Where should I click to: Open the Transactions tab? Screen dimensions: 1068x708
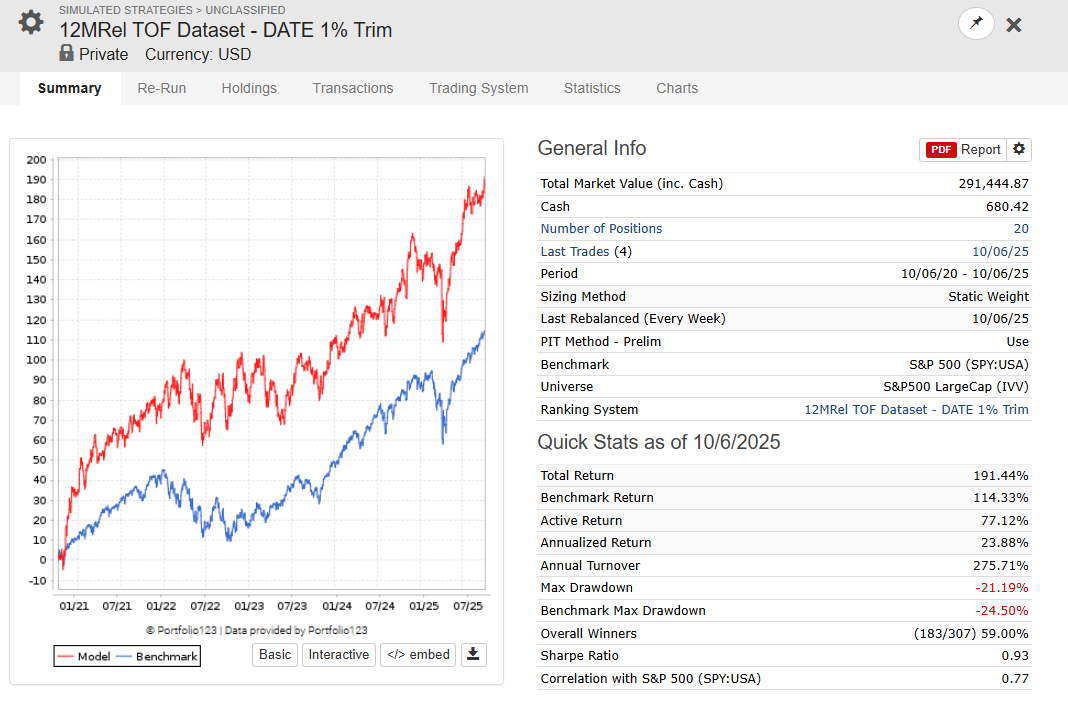(x=353, y=89)
